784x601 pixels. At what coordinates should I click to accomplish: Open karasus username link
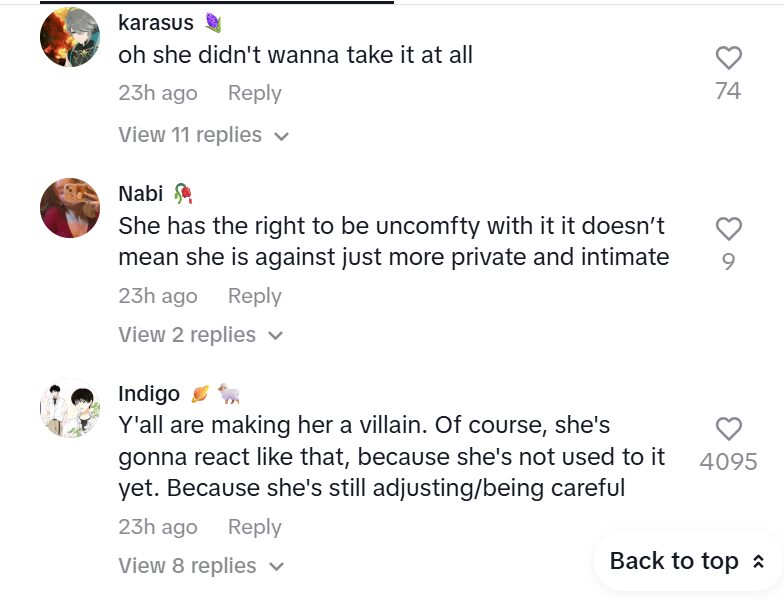(x=155, y=22)
